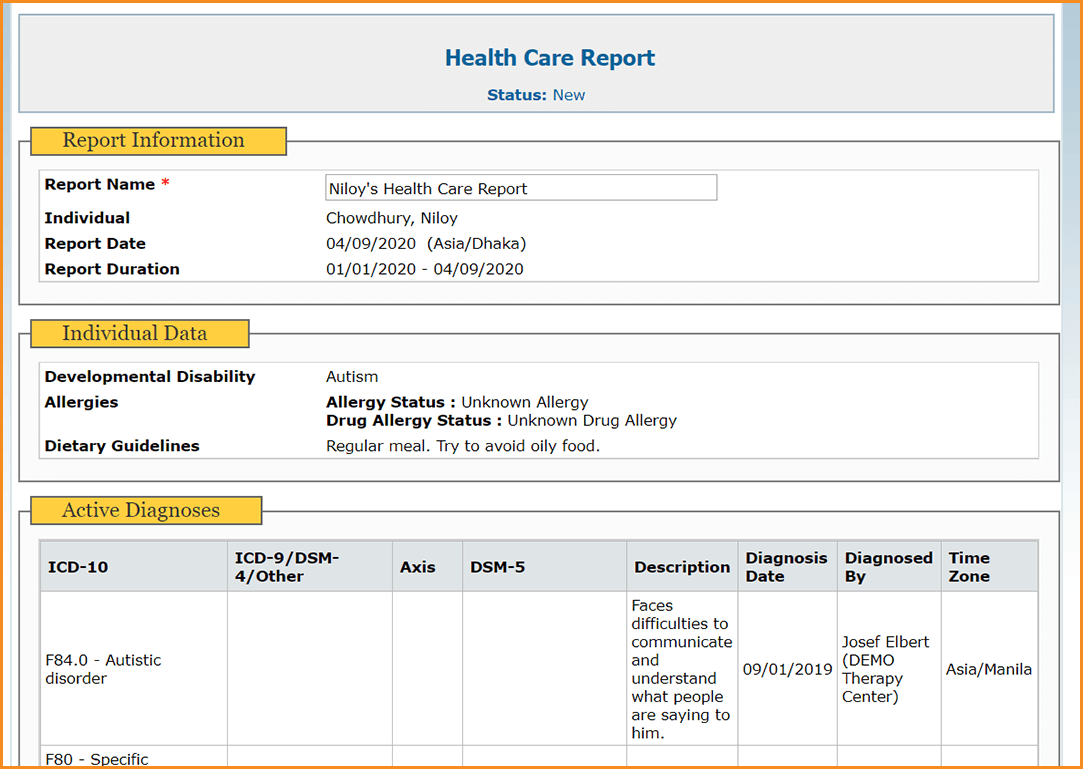This screenshot has height=769, width=1083.
Task: Click the Dietary Guidelines label
Action: 122,446
